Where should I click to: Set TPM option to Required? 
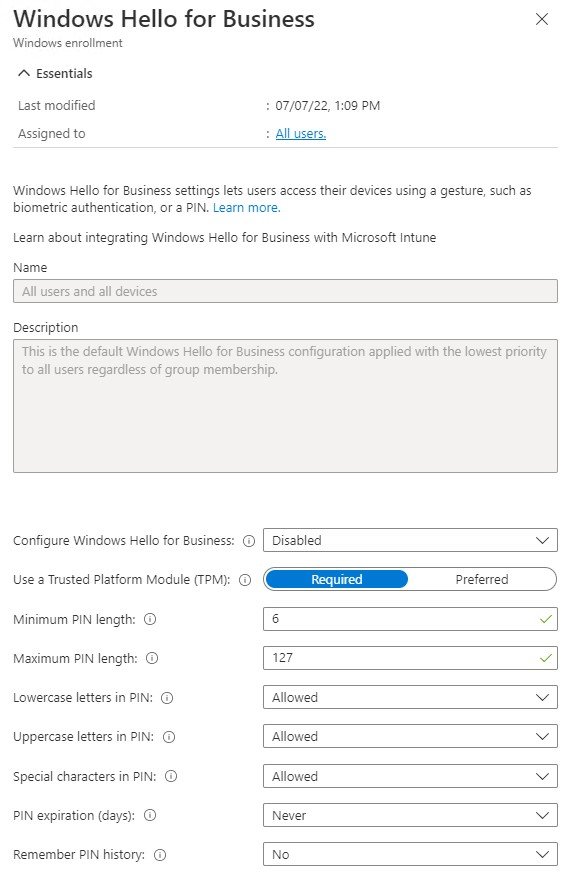336,579
